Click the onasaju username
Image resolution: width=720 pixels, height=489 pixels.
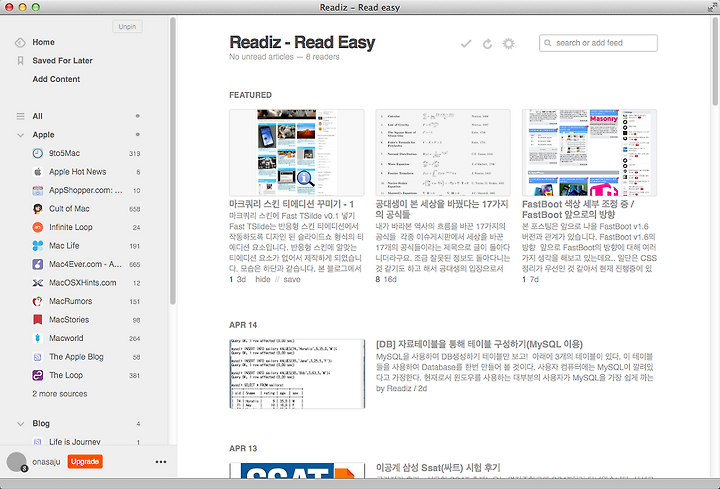point(46,462)
